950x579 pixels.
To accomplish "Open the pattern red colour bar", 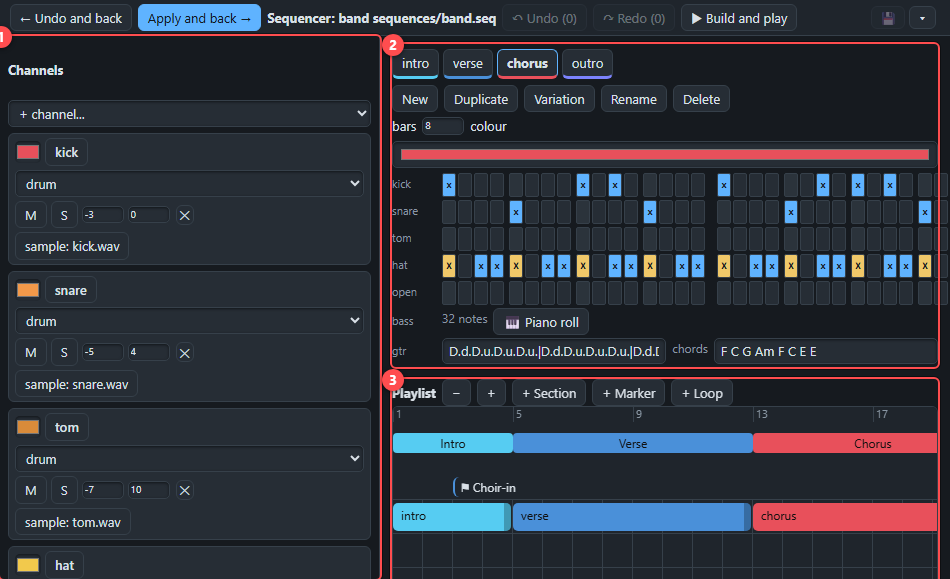I will [x=665, y=154].
